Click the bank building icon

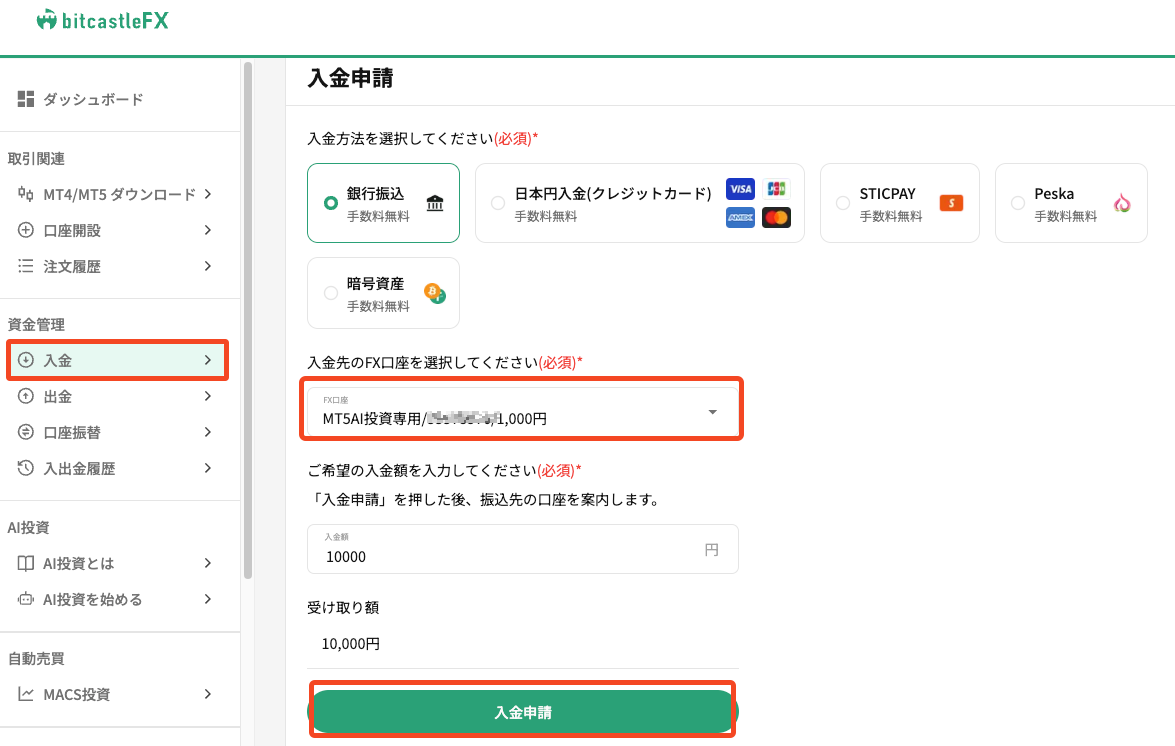pos(435,203)
